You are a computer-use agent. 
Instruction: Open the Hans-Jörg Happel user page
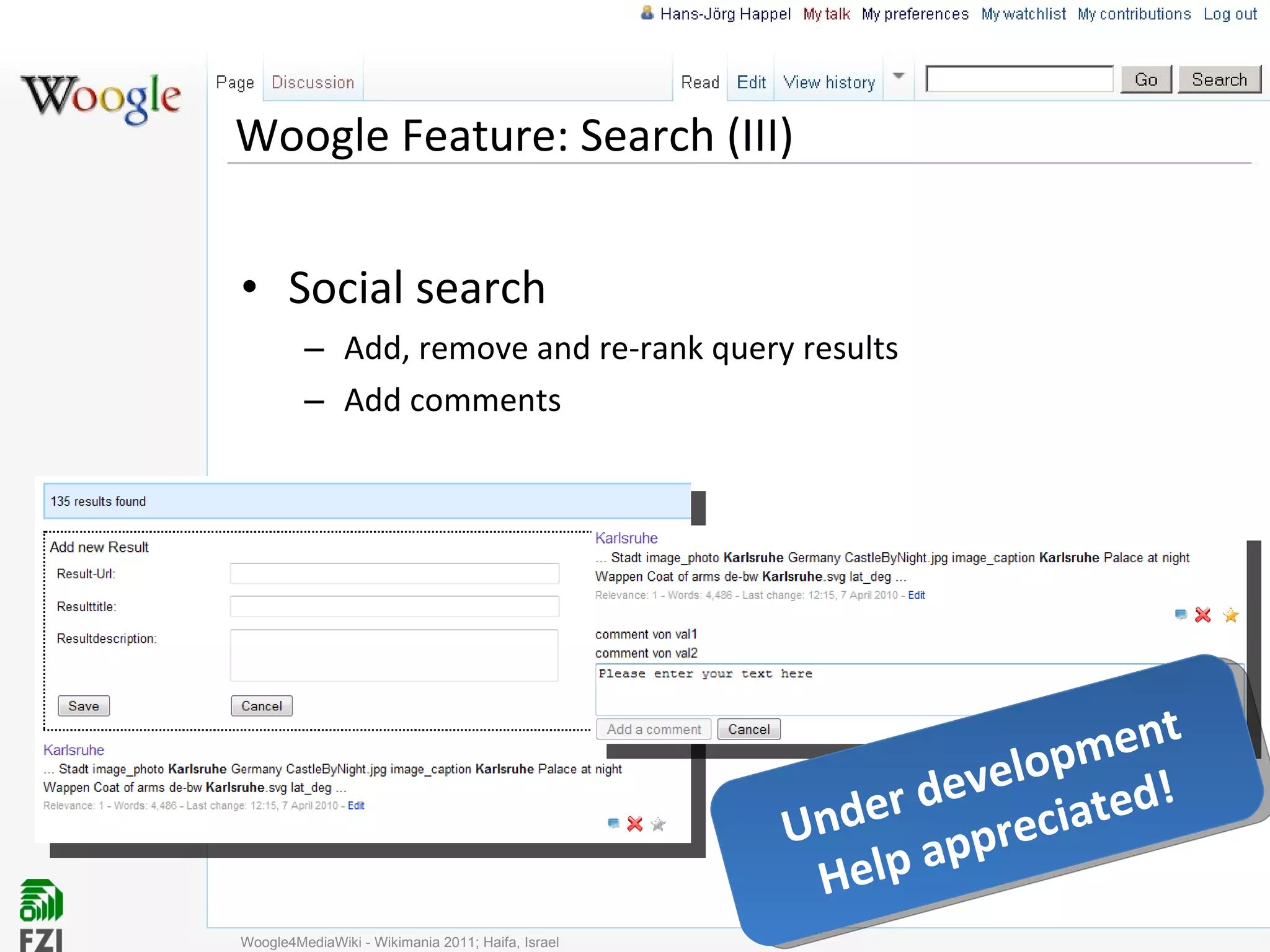(725, 14)
